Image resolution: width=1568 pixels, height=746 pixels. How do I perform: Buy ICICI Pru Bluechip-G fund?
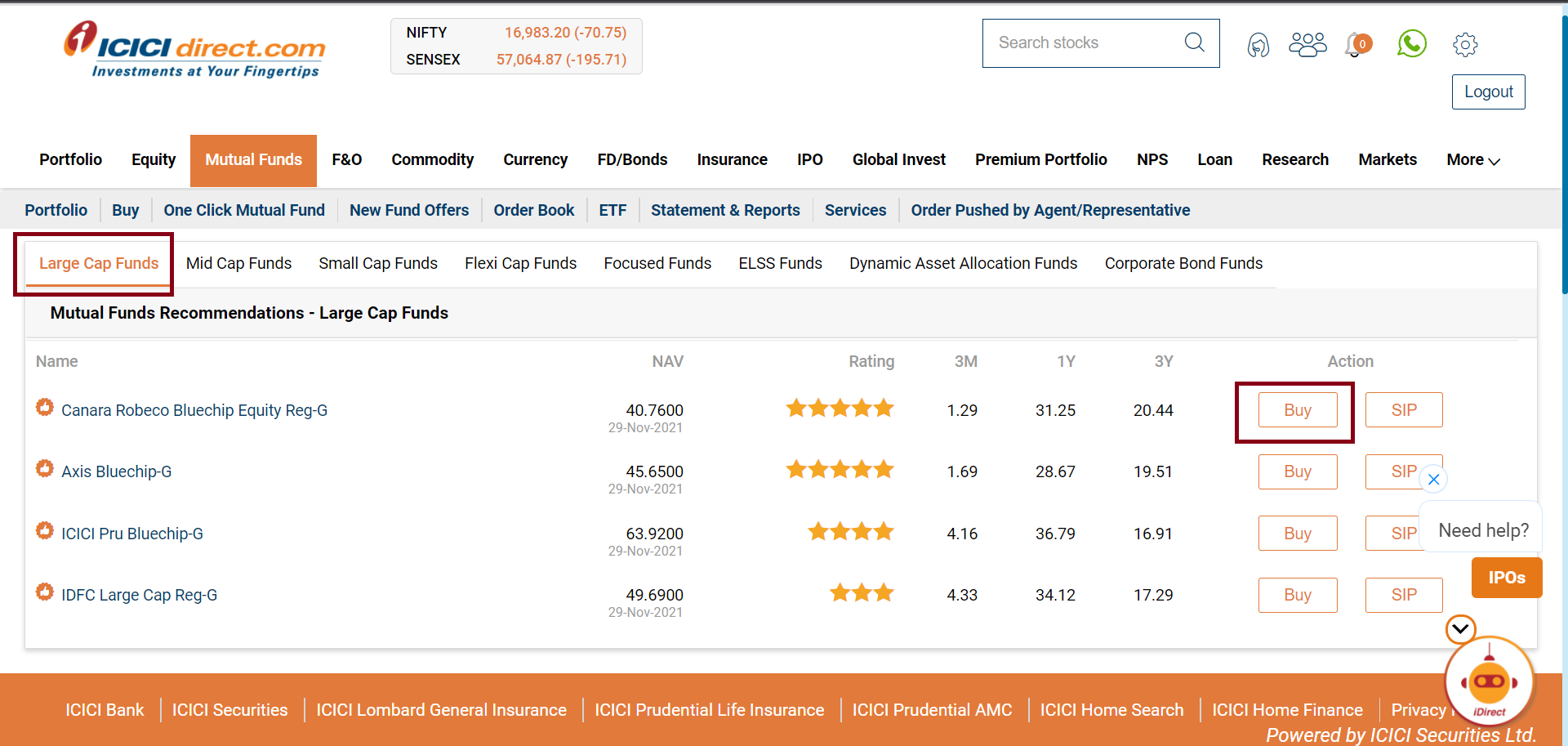[1297, 534]
